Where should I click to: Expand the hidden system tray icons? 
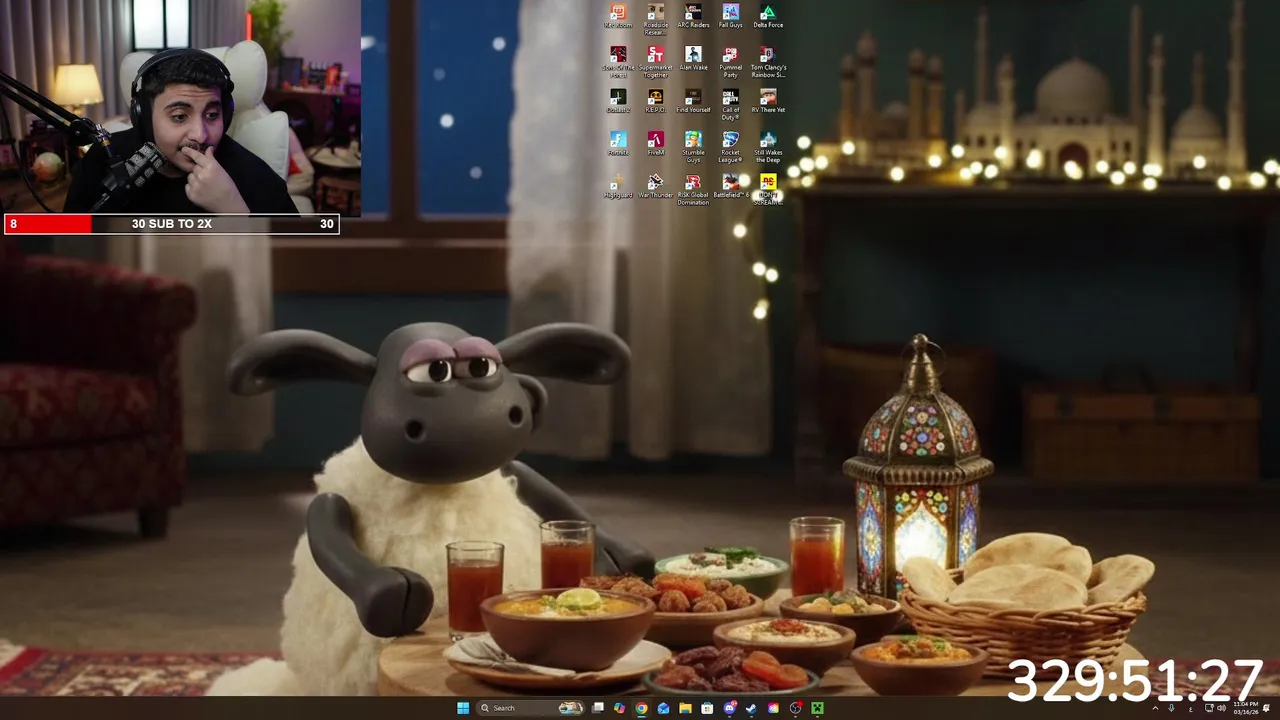(x=1155, y=708)
